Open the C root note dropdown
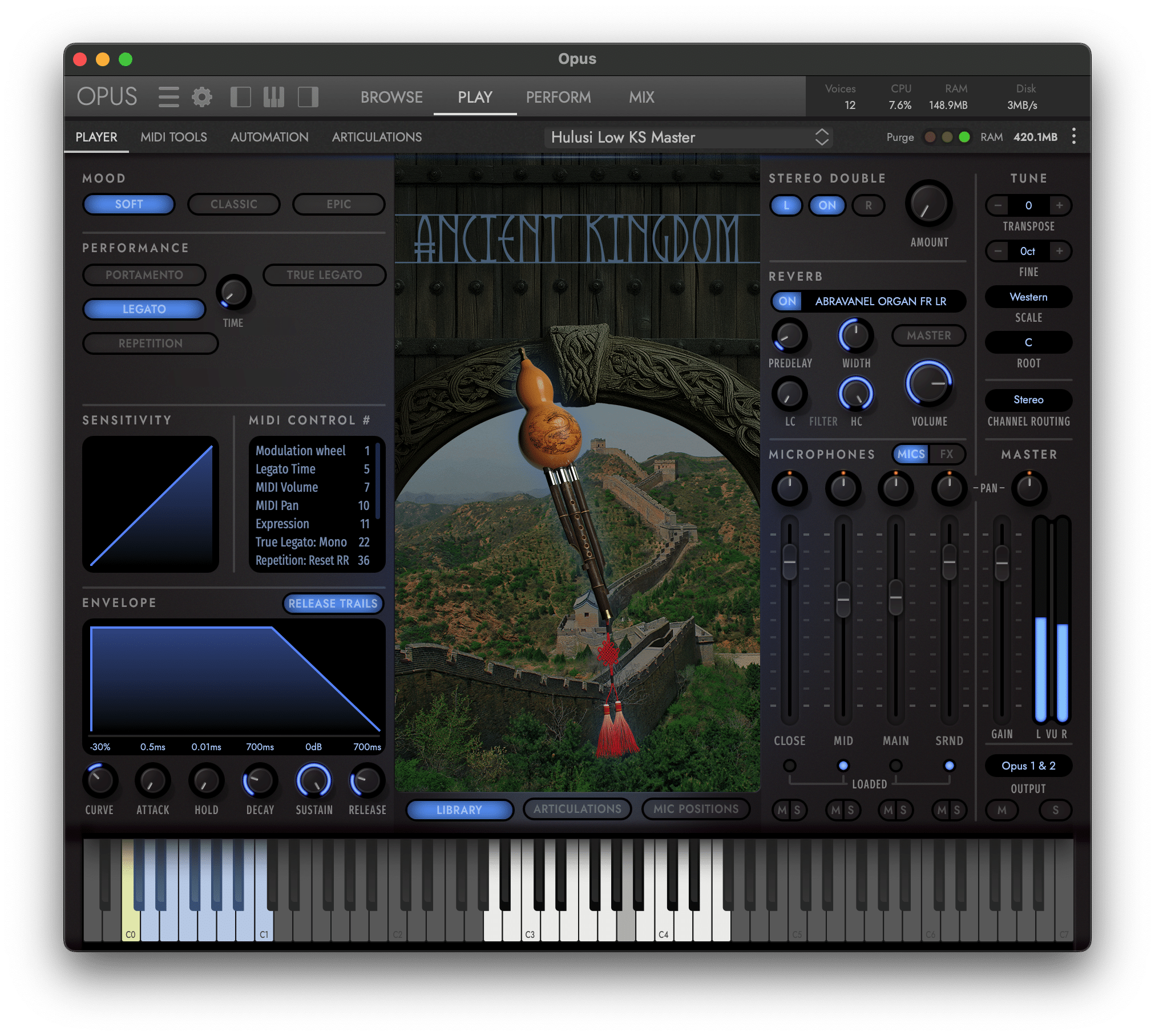Viewport: 1155px width, 1036px height. pyautogui.click(x=1028, y=342)
